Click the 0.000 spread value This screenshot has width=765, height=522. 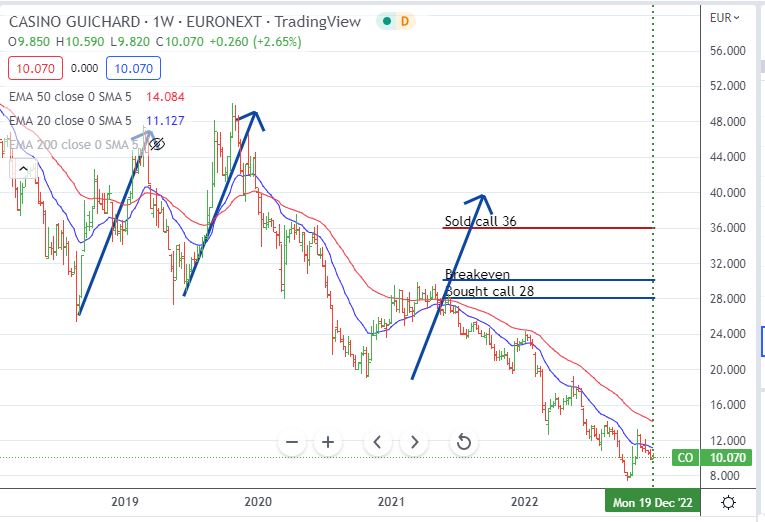coord(84,68)
